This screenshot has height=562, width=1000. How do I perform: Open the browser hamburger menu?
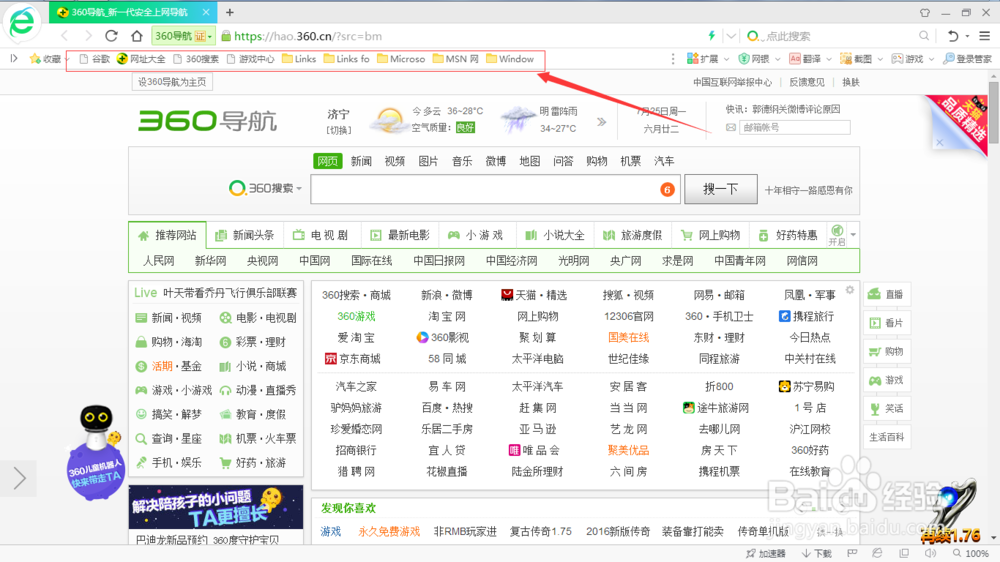985,36
